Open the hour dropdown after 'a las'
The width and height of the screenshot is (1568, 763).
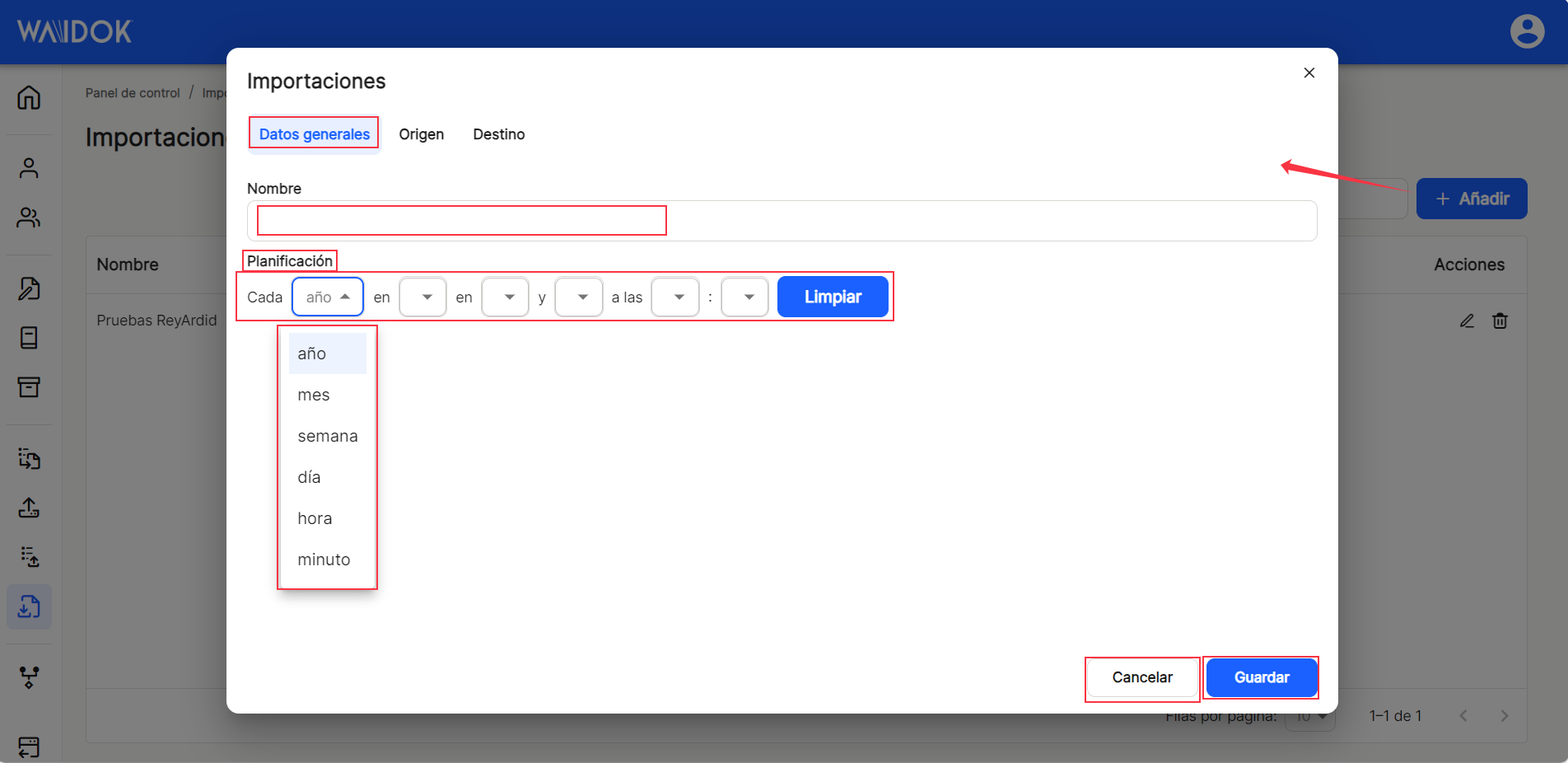[674, 297]
